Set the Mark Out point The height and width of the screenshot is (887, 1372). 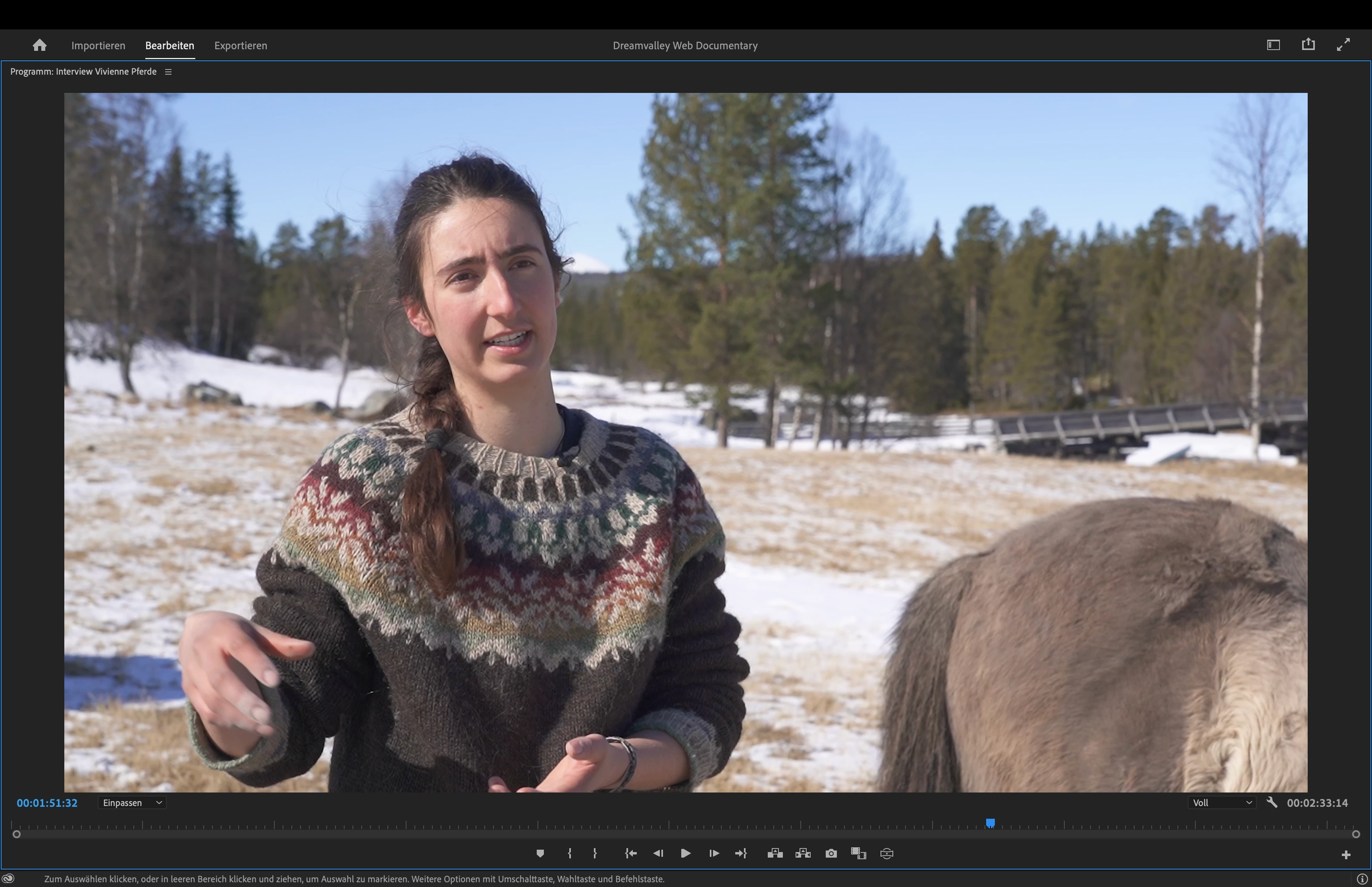coord(595,854)
